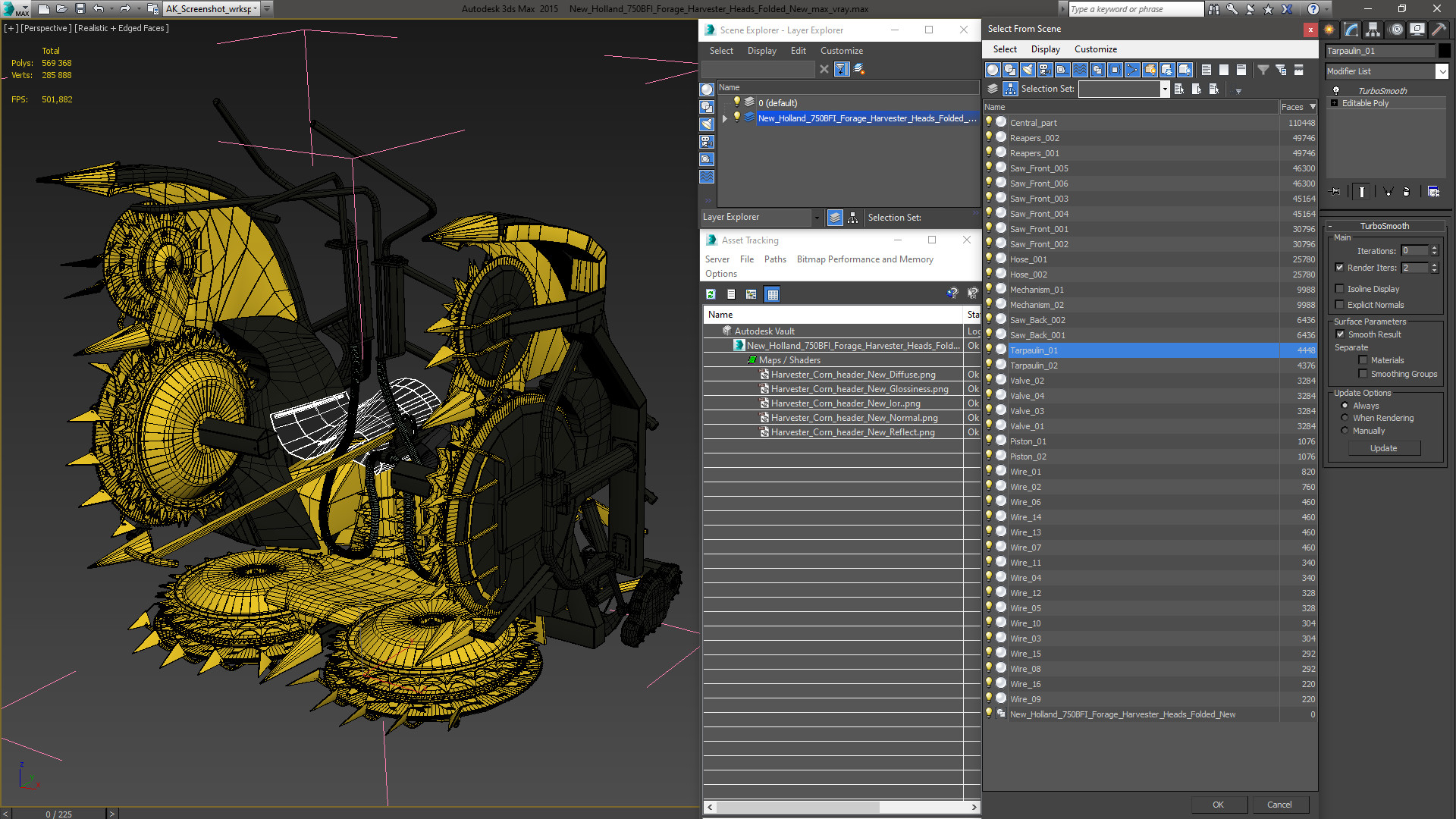Toggle Render Iters checkbox in TurboSmooth
1456x819 pixels.
(x=1340, y=268)
